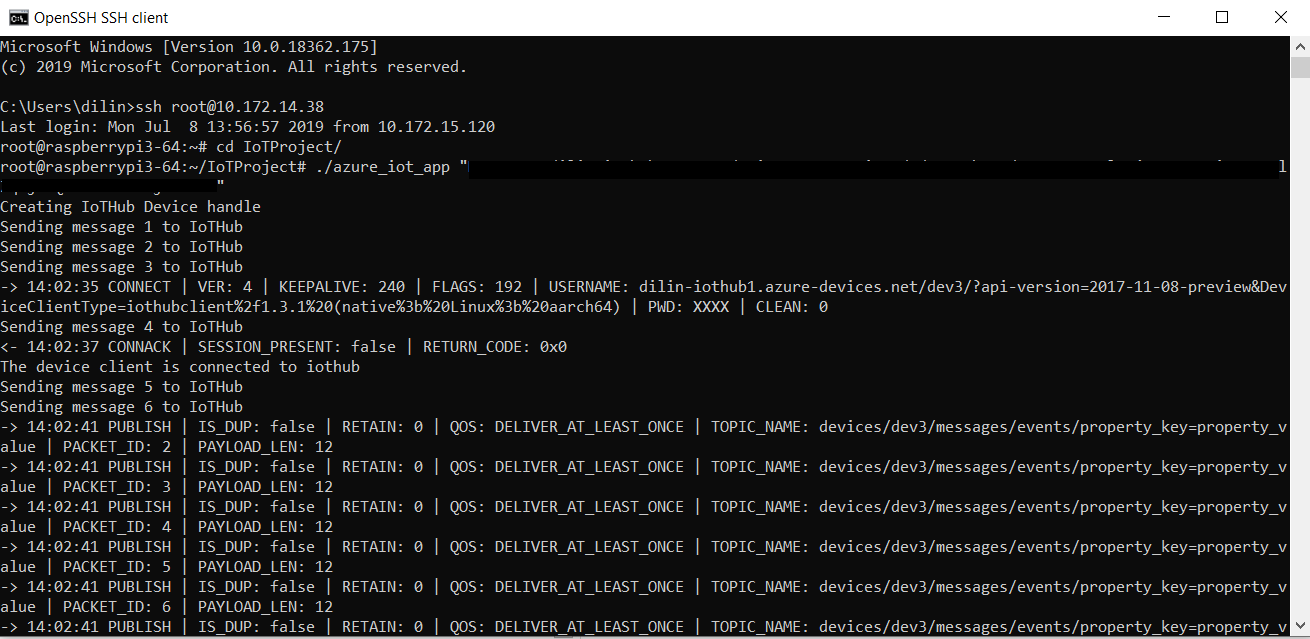The width and height of the screenshot is (1310, 639).
Task: Click 'KEEPALIVE: 240' in the CONNECT line
Action: click(x=342, y=287)
